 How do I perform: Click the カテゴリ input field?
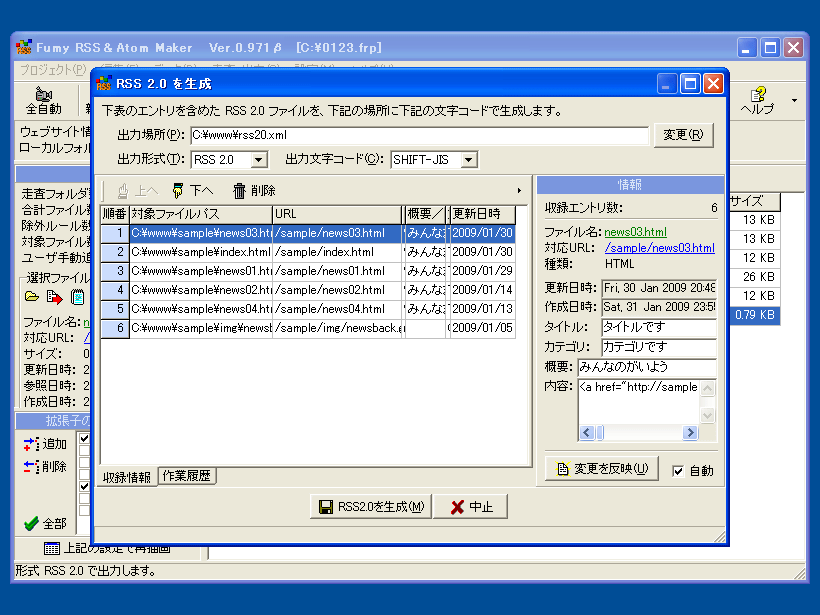click(x=658, y=347)
